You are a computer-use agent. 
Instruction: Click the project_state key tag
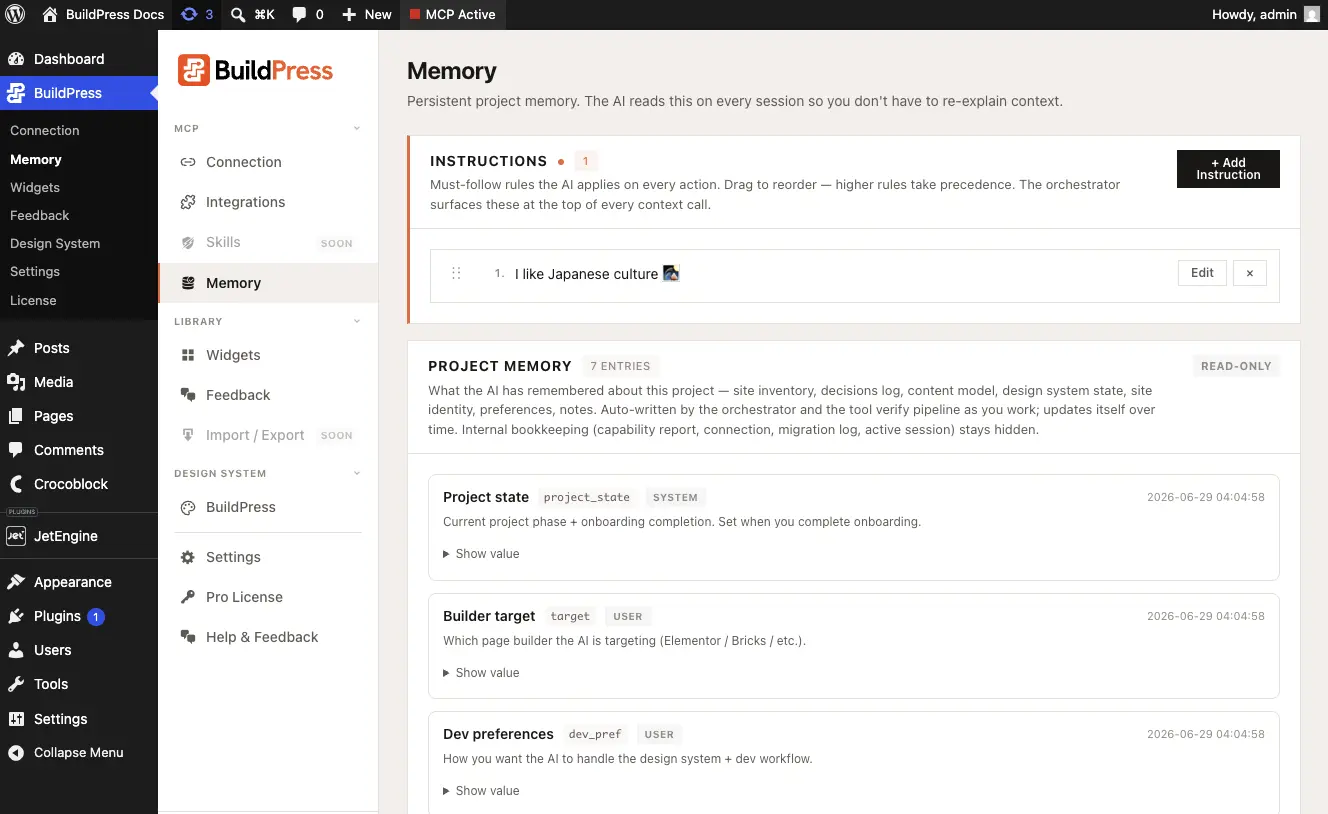pos(587,497)
